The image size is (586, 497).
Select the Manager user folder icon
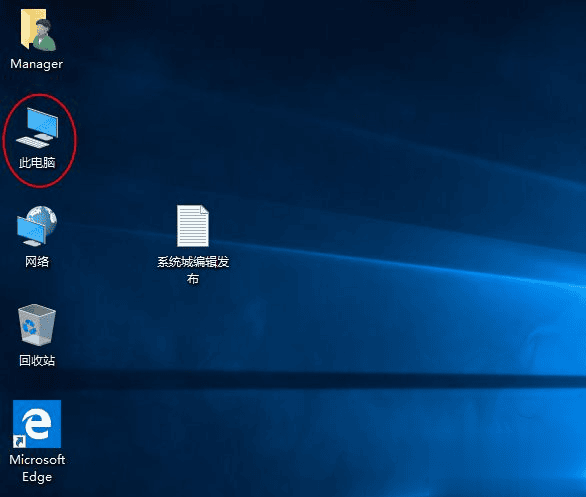click(38, 30)
